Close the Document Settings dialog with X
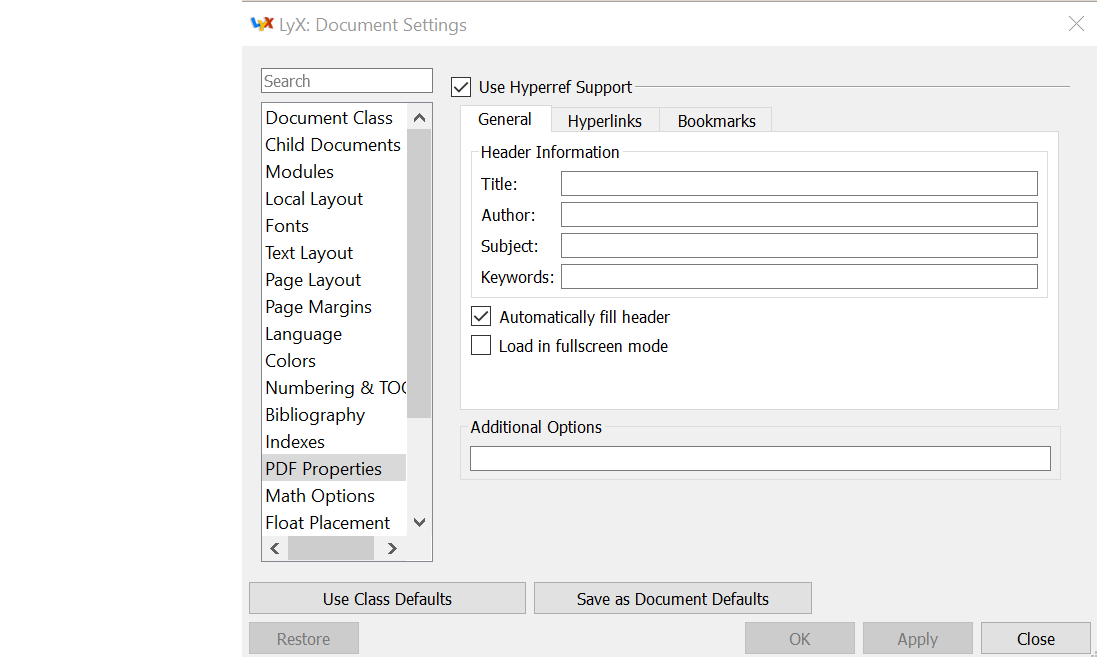The width and height of the screenshot is (1097, 657). click(x=1076, y=24)
